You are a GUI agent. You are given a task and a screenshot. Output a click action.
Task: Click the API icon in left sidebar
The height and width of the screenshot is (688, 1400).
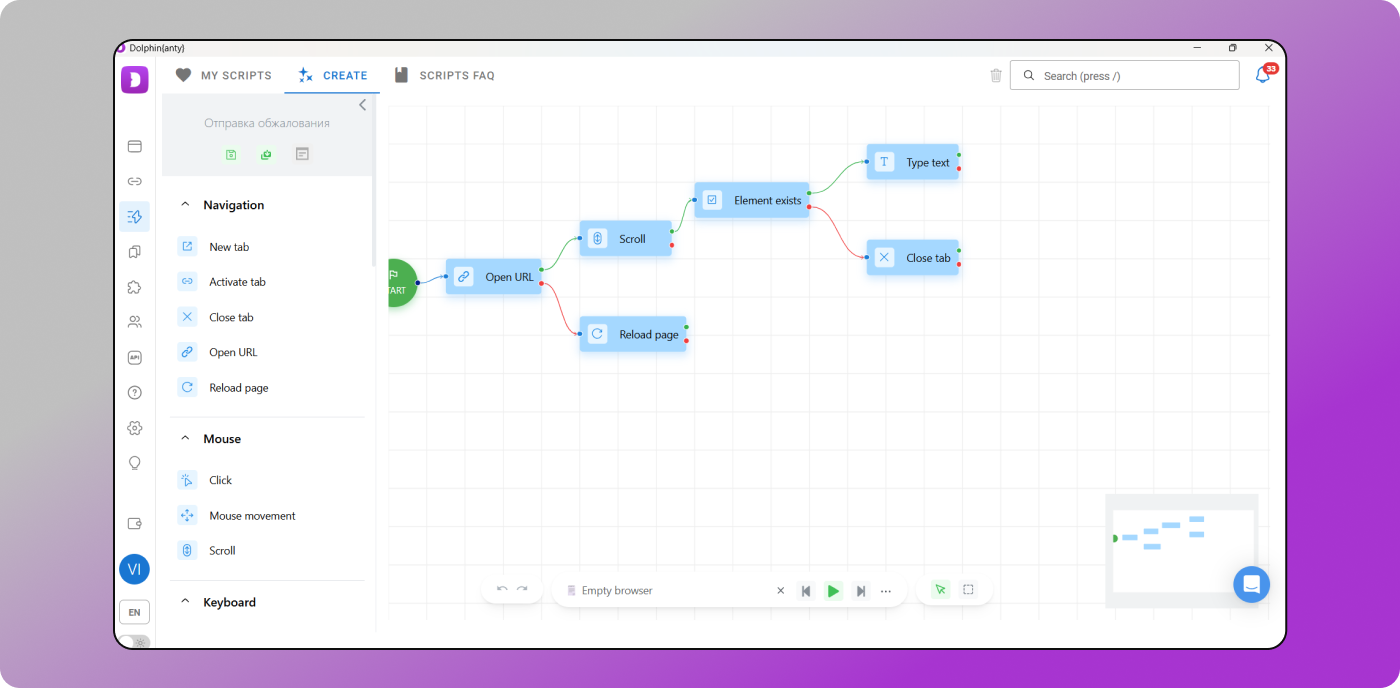(134, 357)
